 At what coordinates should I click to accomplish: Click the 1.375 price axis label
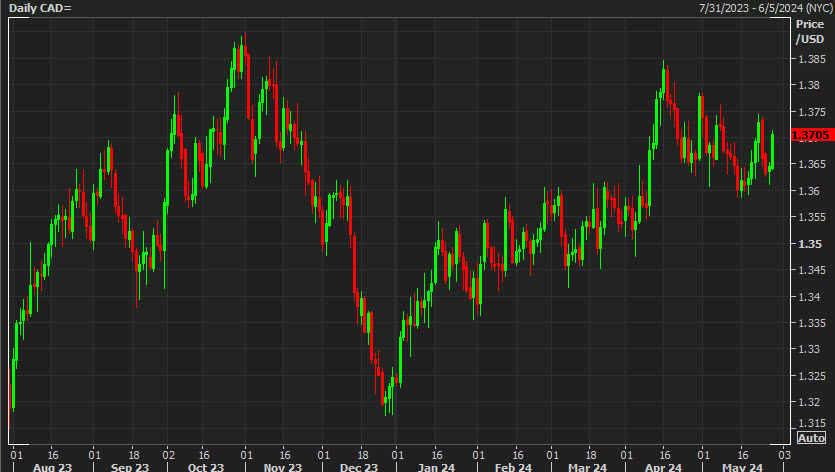tap(812, 112)
